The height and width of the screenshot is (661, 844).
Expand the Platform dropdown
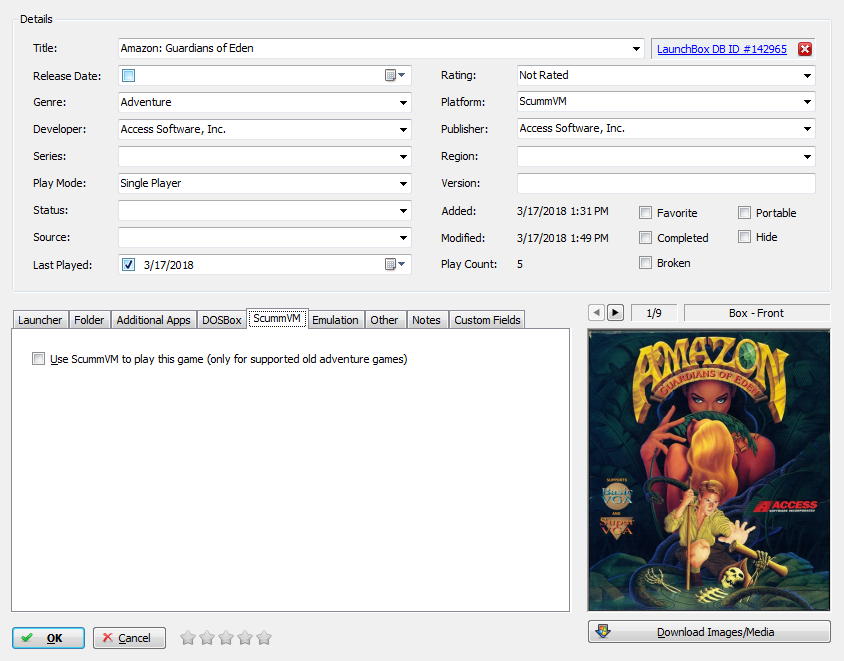(807, 101)
